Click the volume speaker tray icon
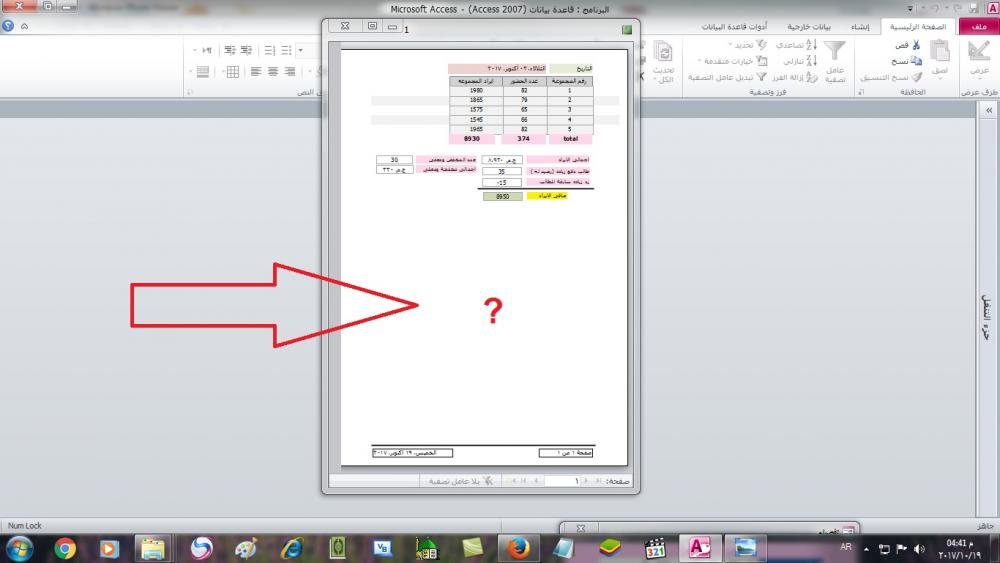The width and height of the screenshot is (1000, 563). [919, 548]
